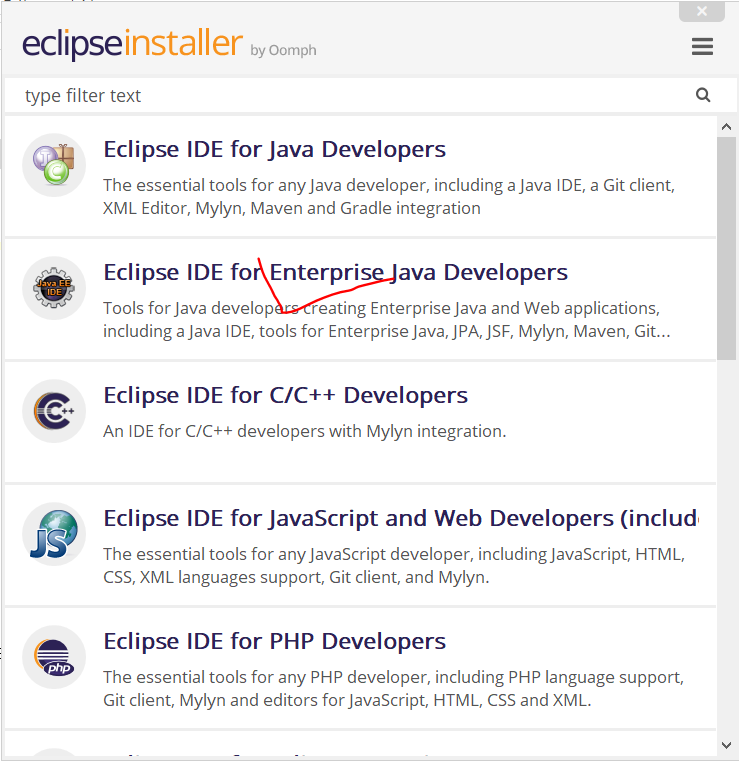The width and height of the screenshot is (739, 761).
Task: Open the hamburger menu
Action: 702,47
